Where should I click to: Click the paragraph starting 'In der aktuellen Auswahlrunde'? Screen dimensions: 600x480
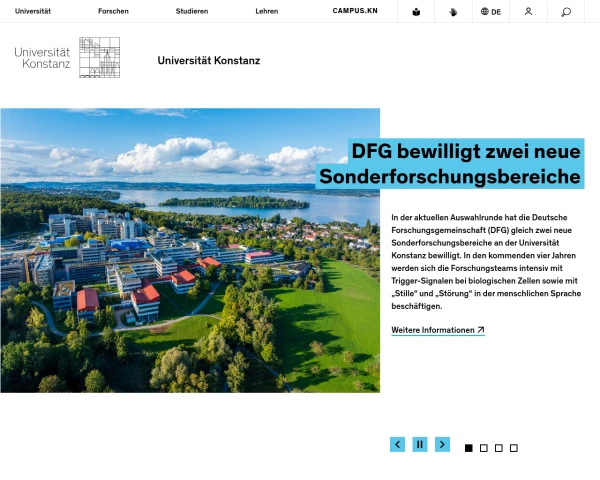(x=486, y=262)
